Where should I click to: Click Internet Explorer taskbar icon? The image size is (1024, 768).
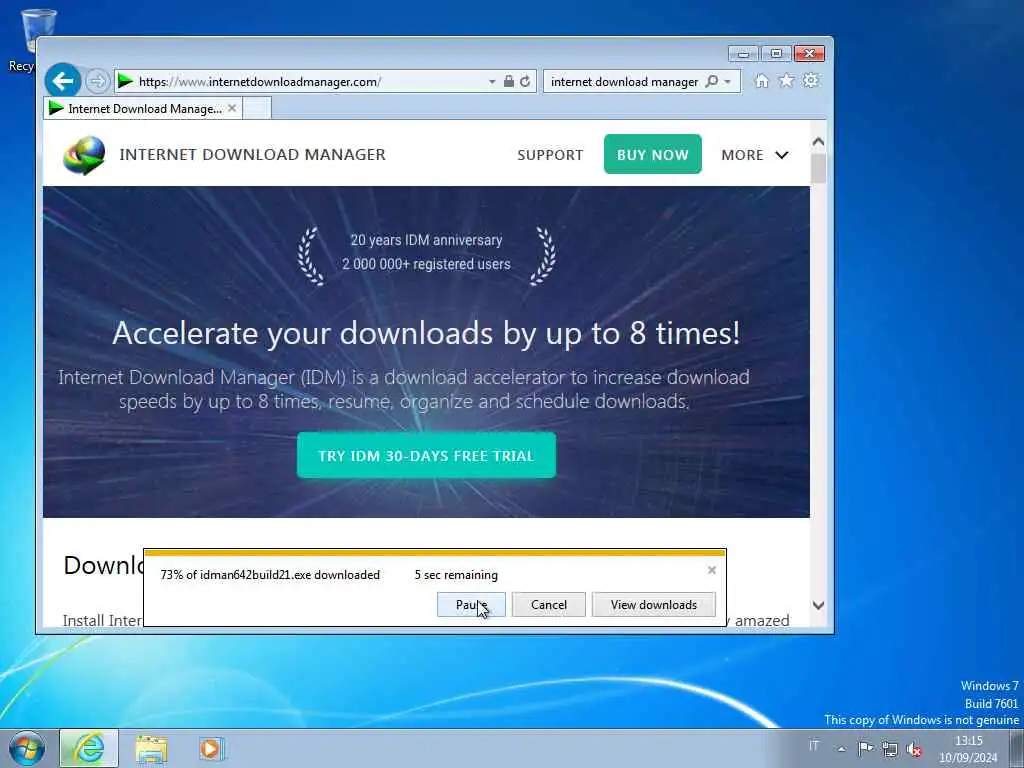(89, 748)
